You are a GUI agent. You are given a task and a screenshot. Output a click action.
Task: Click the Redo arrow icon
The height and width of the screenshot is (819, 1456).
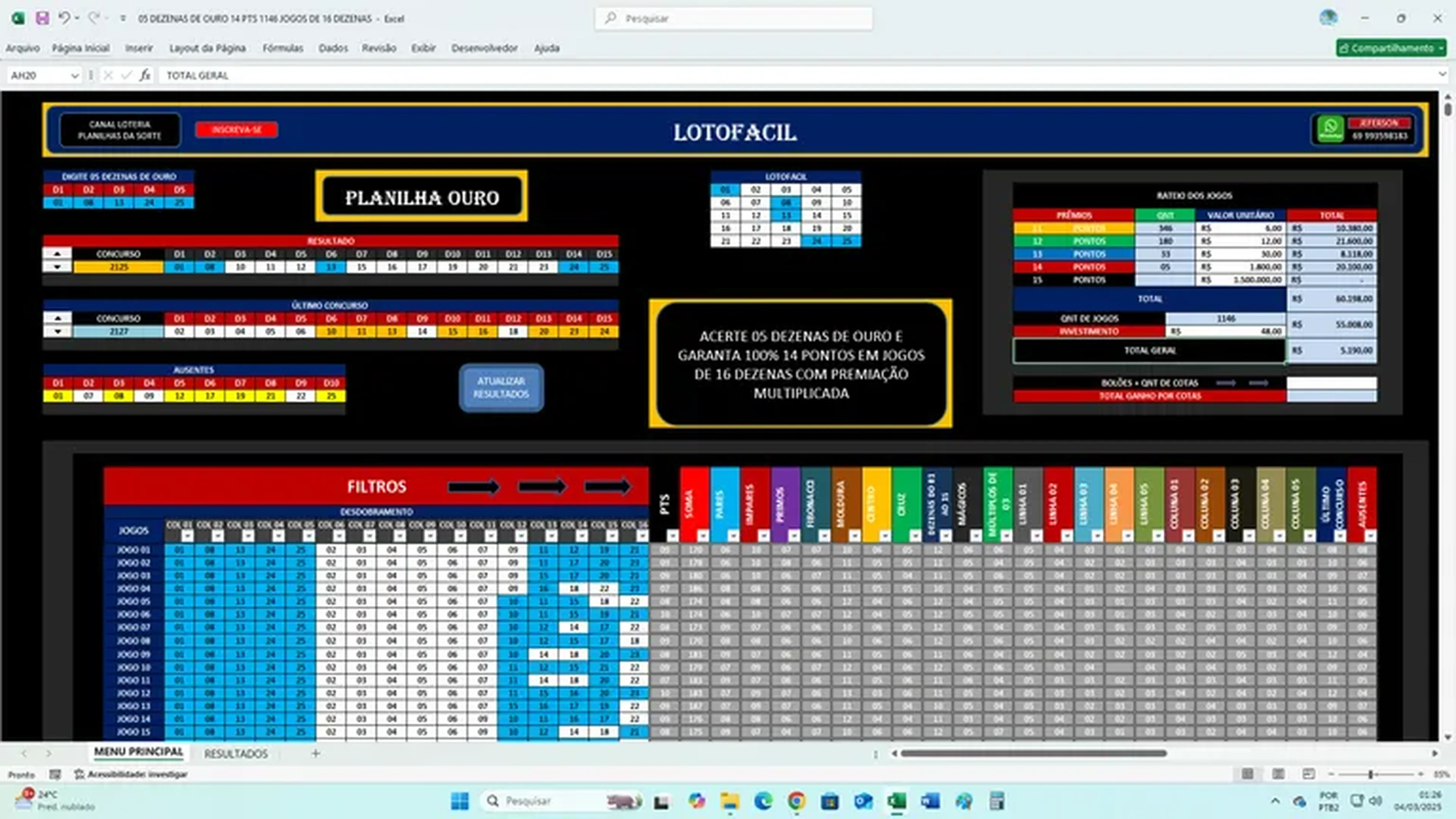pyautogui.click(x=94, y=18)
